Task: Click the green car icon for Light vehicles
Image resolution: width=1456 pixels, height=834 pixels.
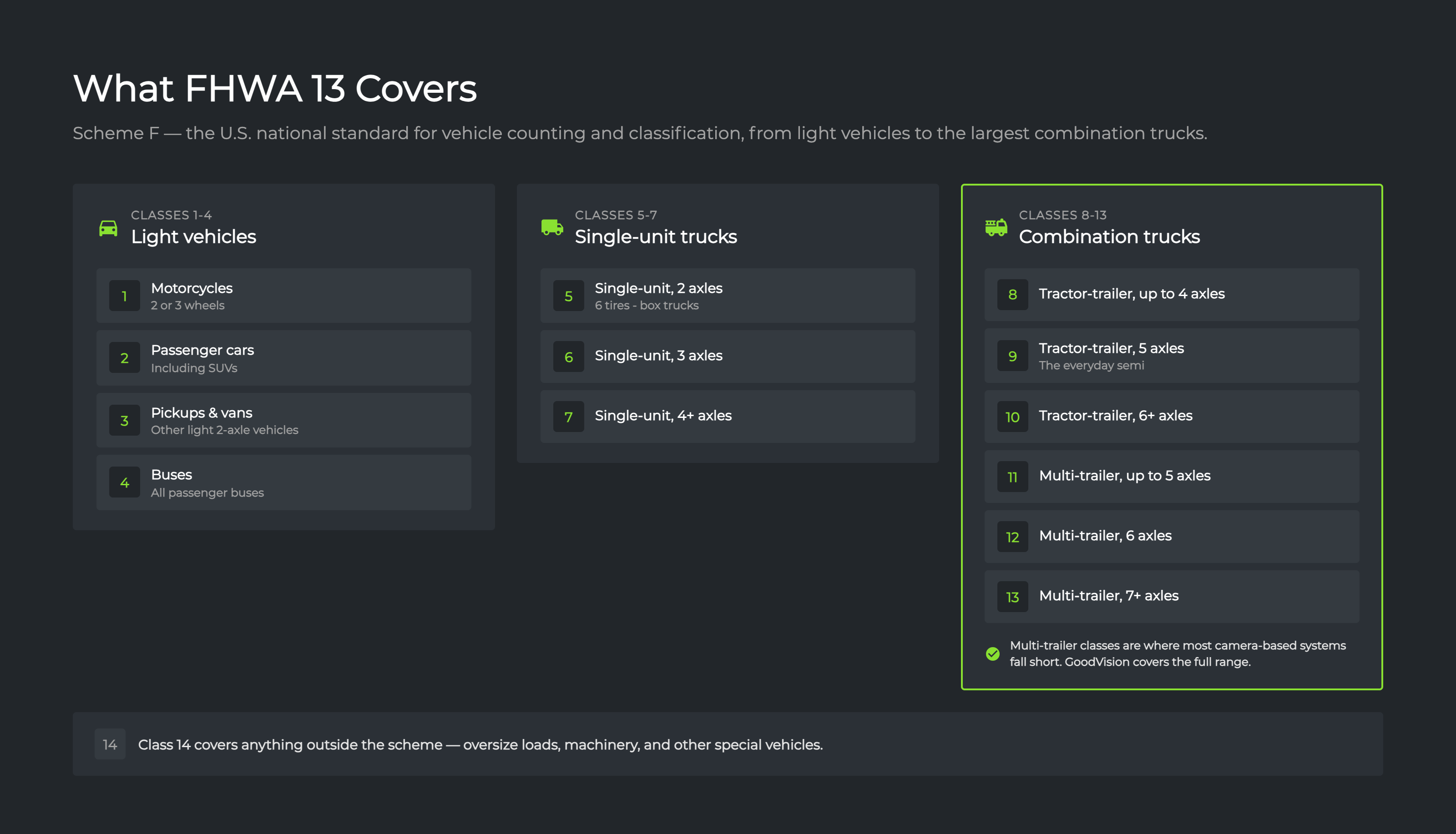Action: click(108, 228)
